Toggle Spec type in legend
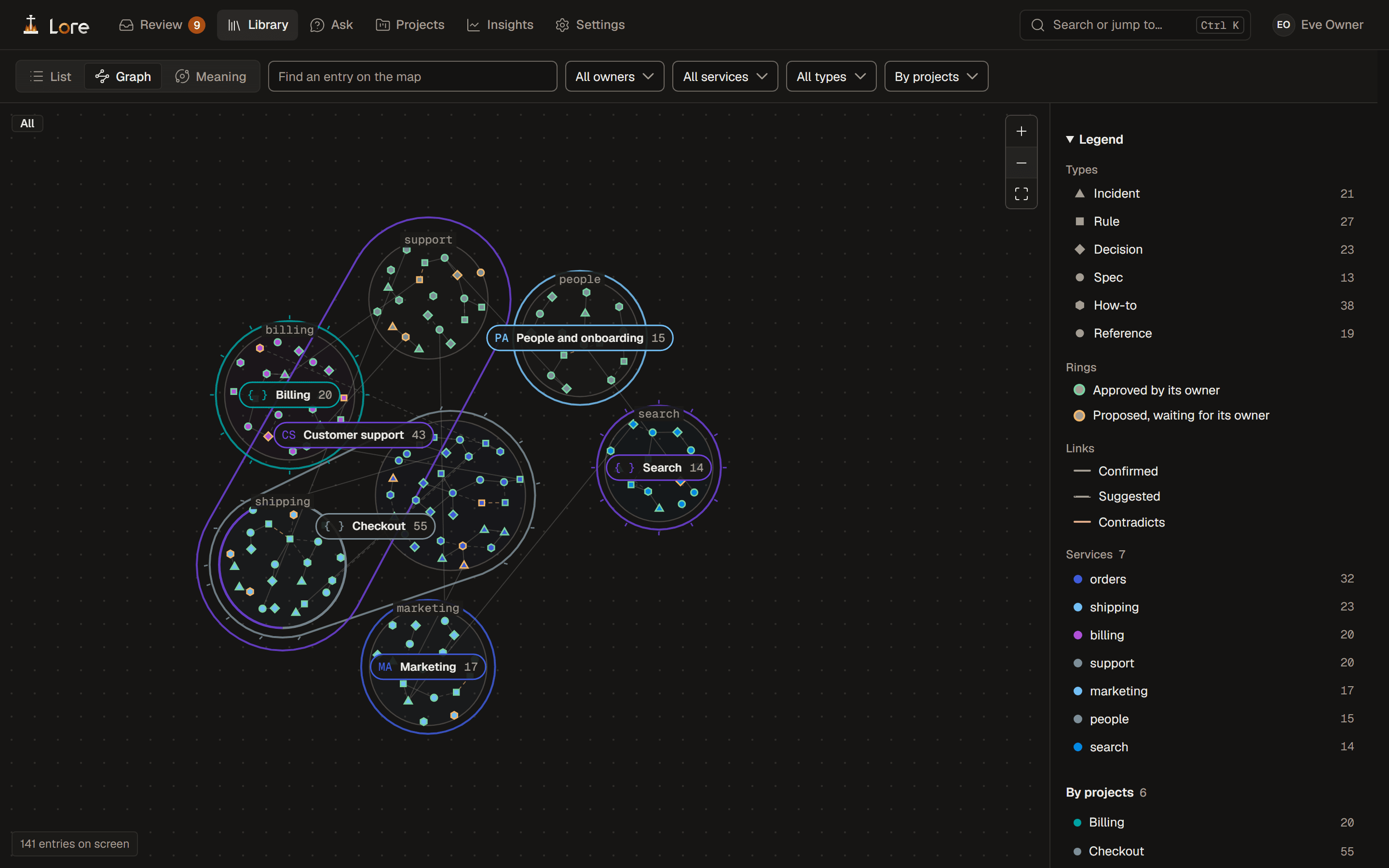Viewport: 1389px width, 868px height. [x=1213, y=278]
